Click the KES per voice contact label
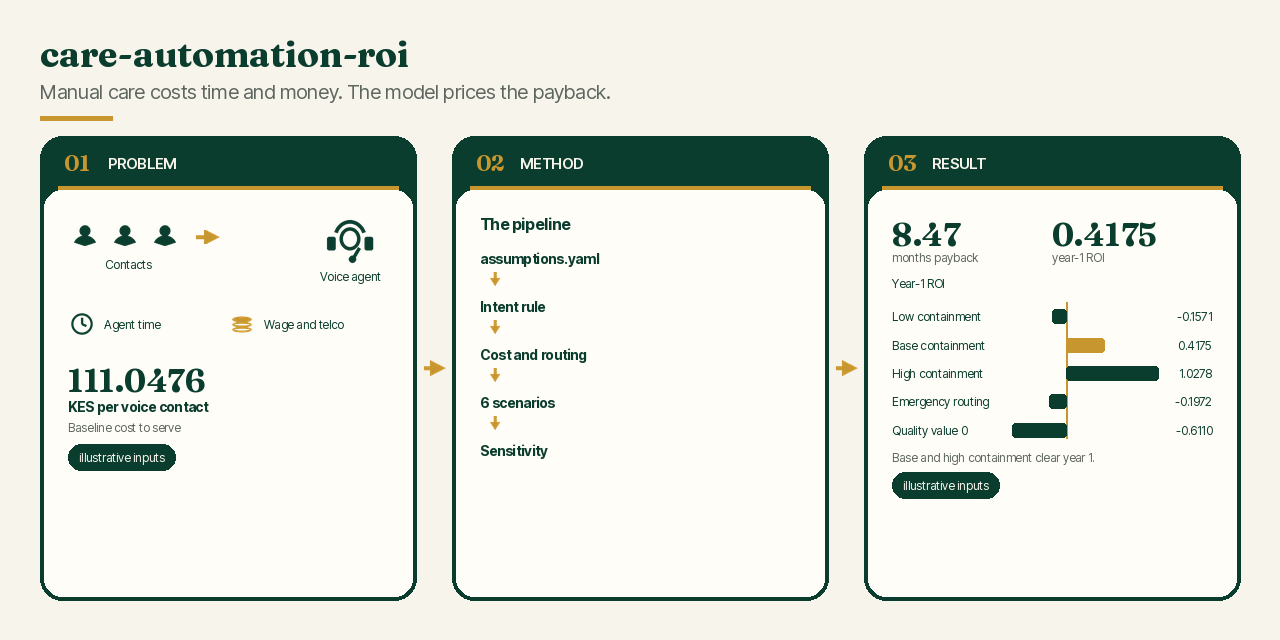 point(138,407)
